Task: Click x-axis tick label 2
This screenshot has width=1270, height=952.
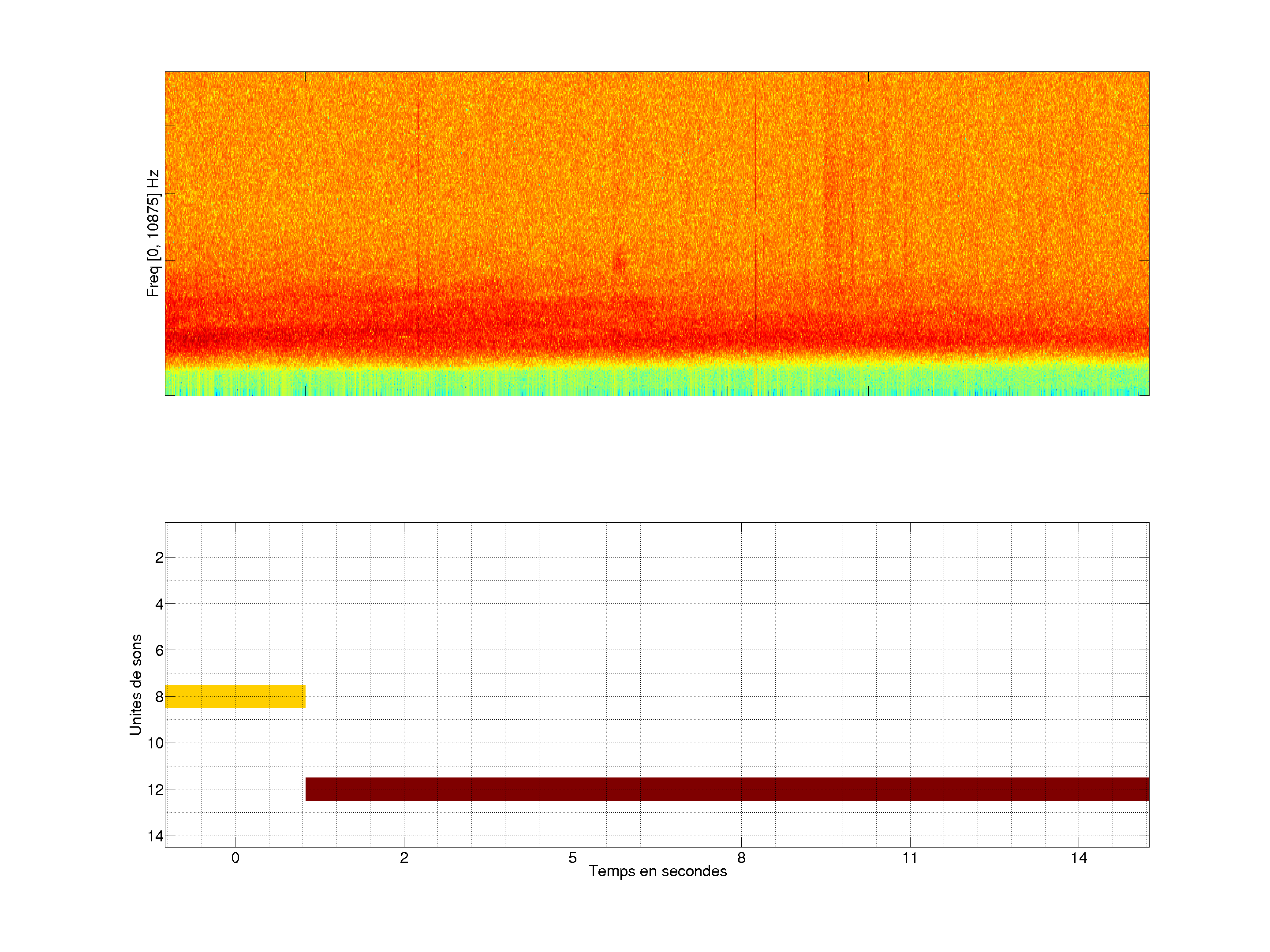Action: click(403, 858)
